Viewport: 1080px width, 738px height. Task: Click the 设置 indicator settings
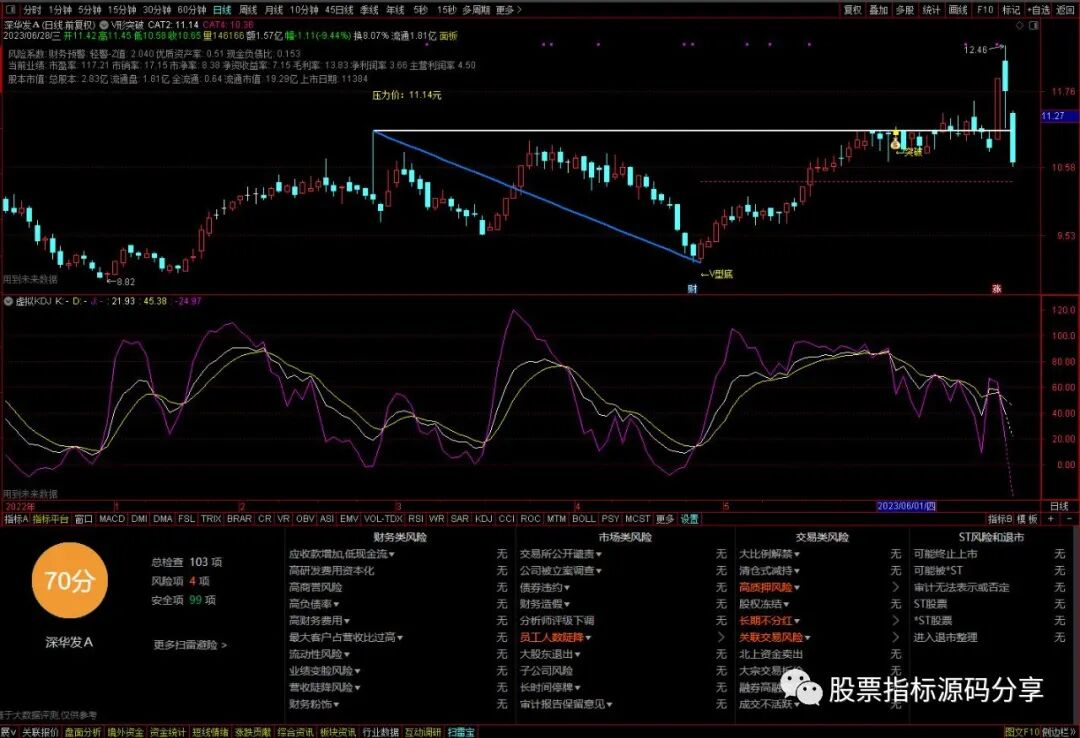(689, 519)
